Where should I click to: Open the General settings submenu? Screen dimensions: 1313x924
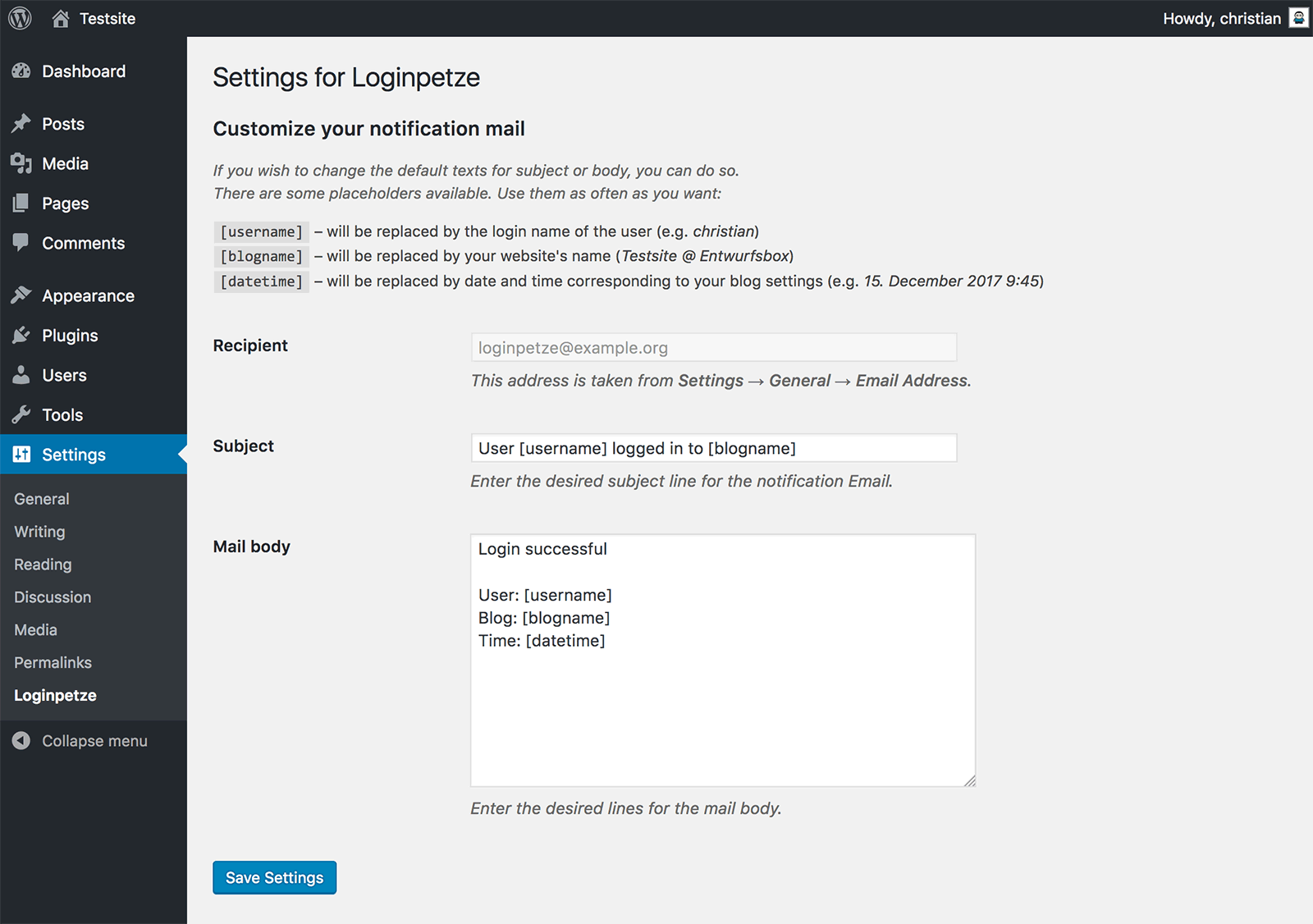[42, 499]
